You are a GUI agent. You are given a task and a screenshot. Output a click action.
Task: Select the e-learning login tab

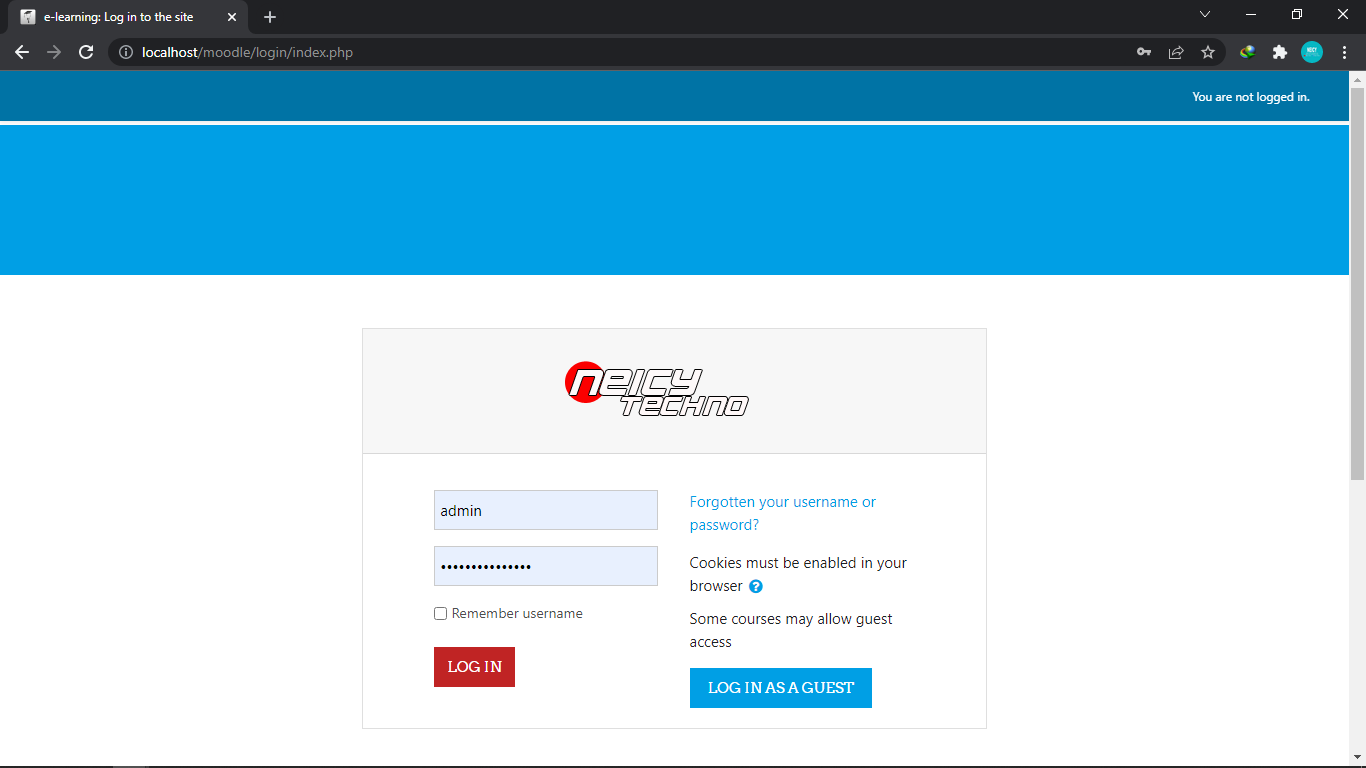click(130, 17)
